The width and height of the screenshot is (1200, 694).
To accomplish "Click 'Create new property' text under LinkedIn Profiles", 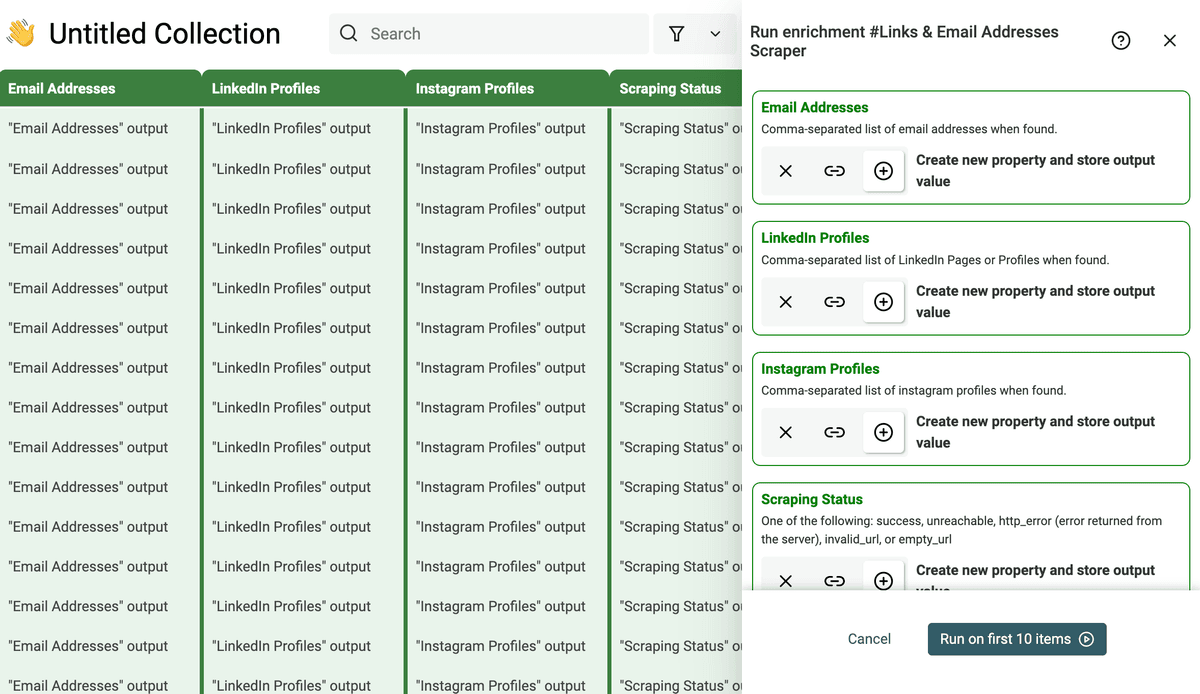I will click(1035, 302).
